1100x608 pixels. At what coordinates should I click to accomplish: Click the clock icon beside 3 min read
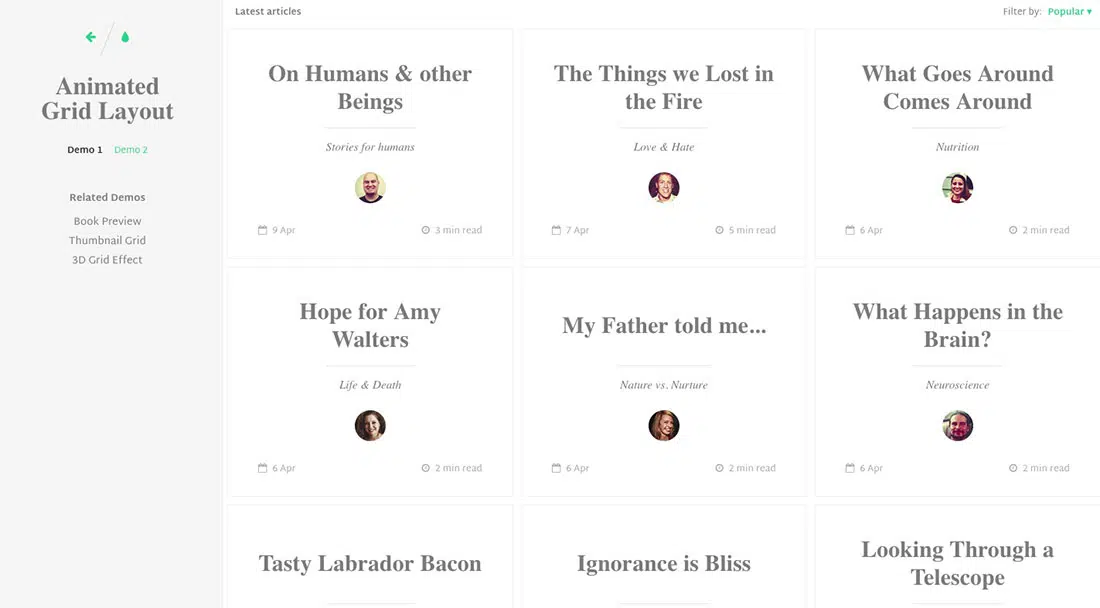pyautogui.click(x=425, y=230)
